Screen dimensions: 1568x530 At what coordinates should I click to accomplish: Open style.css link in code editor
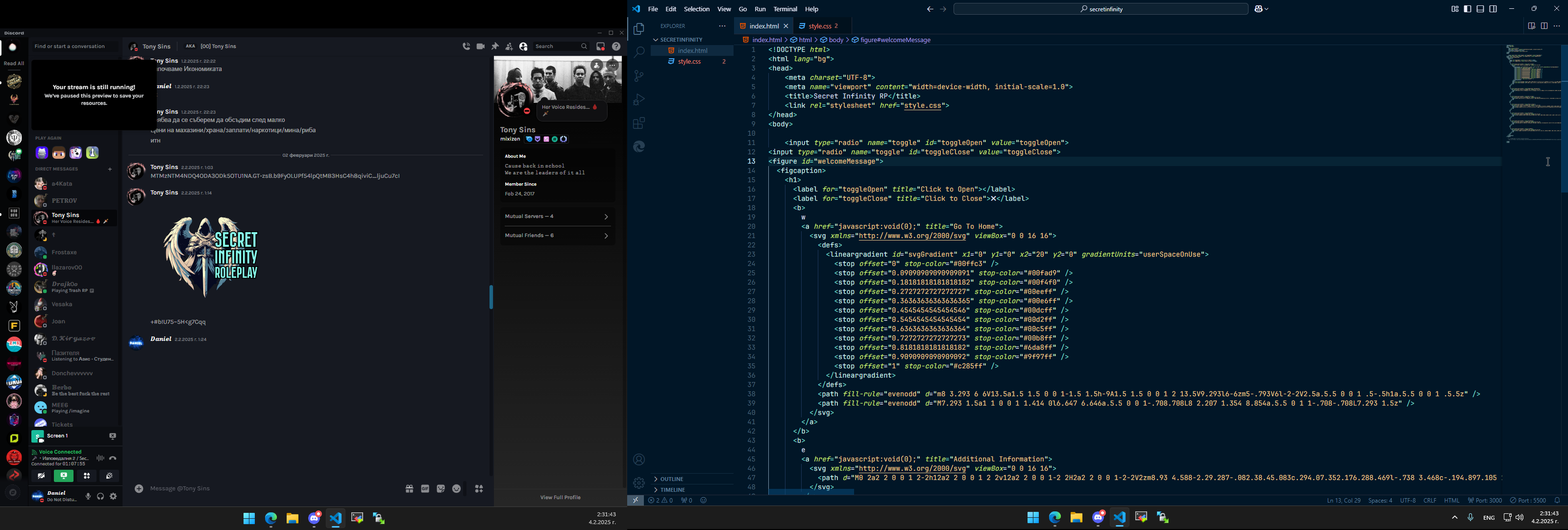coord(922,106)
